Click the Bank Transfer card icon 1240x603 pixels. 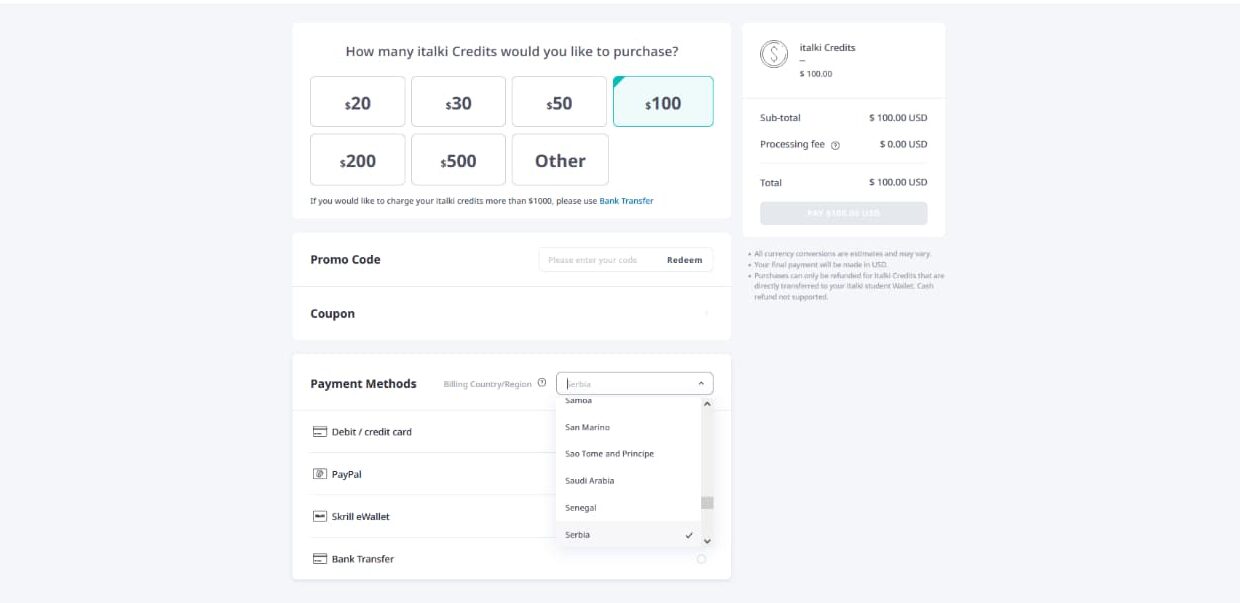coord(320,559)
